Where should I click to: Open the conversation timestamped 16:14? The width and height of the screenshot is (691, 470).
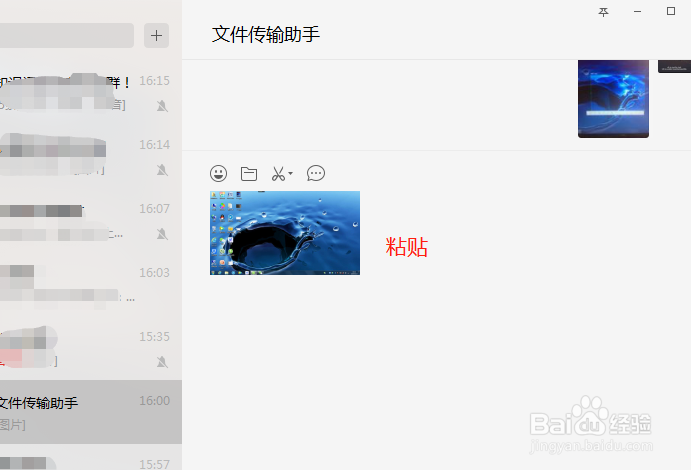click(x=91, y=156)
